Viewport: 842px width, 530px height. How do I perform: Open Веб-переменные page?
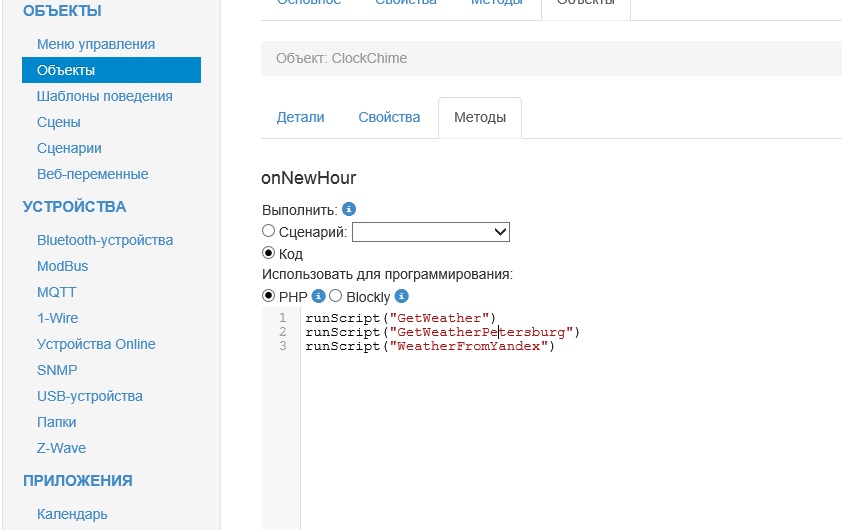(92, 174)
